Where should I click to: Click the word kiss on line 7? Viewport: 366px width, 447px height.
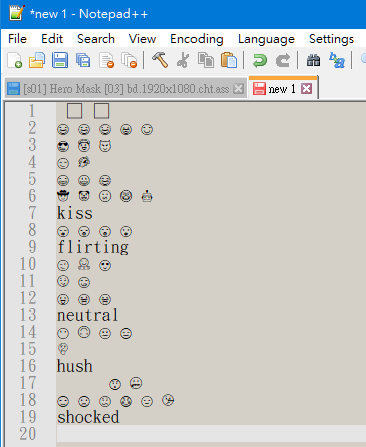click(x=75, y=213)
